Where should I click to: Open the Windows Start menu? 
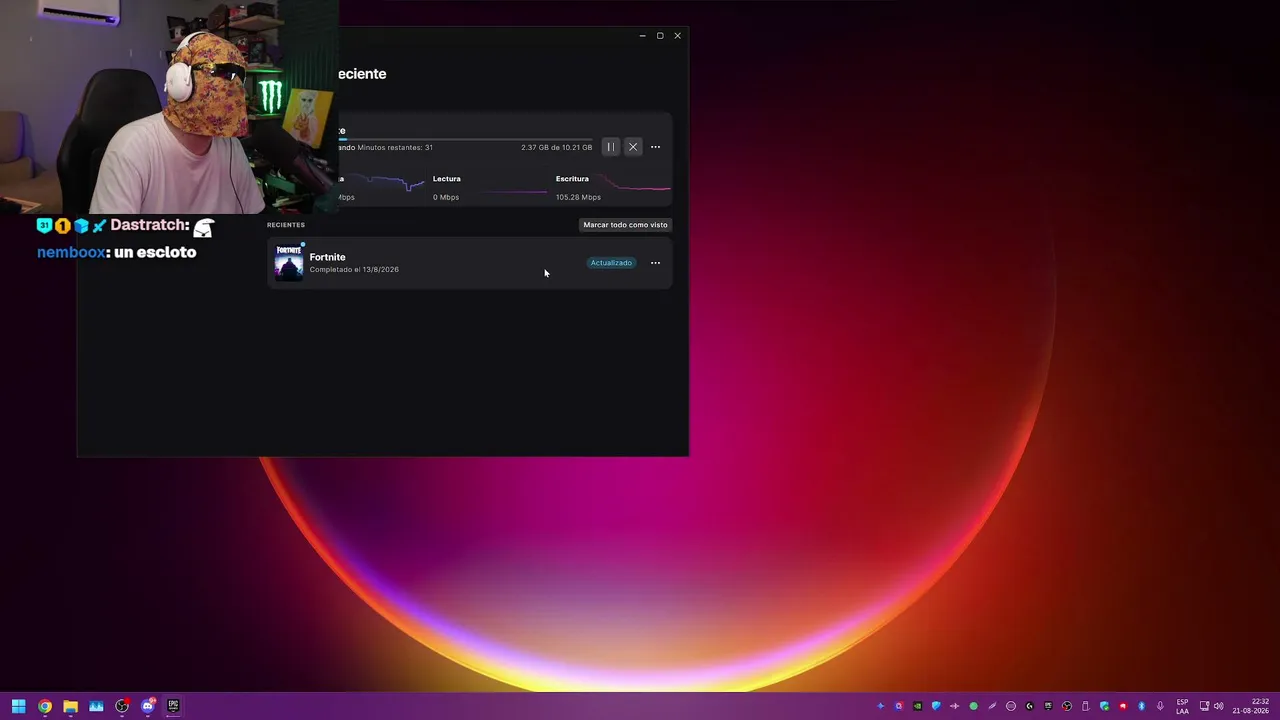(x=18, y=706)
